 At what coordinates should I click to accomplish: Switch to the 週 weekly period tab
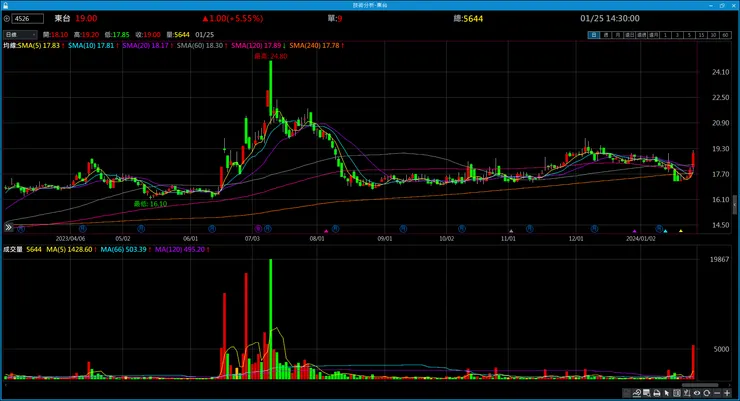click(x=606, y=35)
